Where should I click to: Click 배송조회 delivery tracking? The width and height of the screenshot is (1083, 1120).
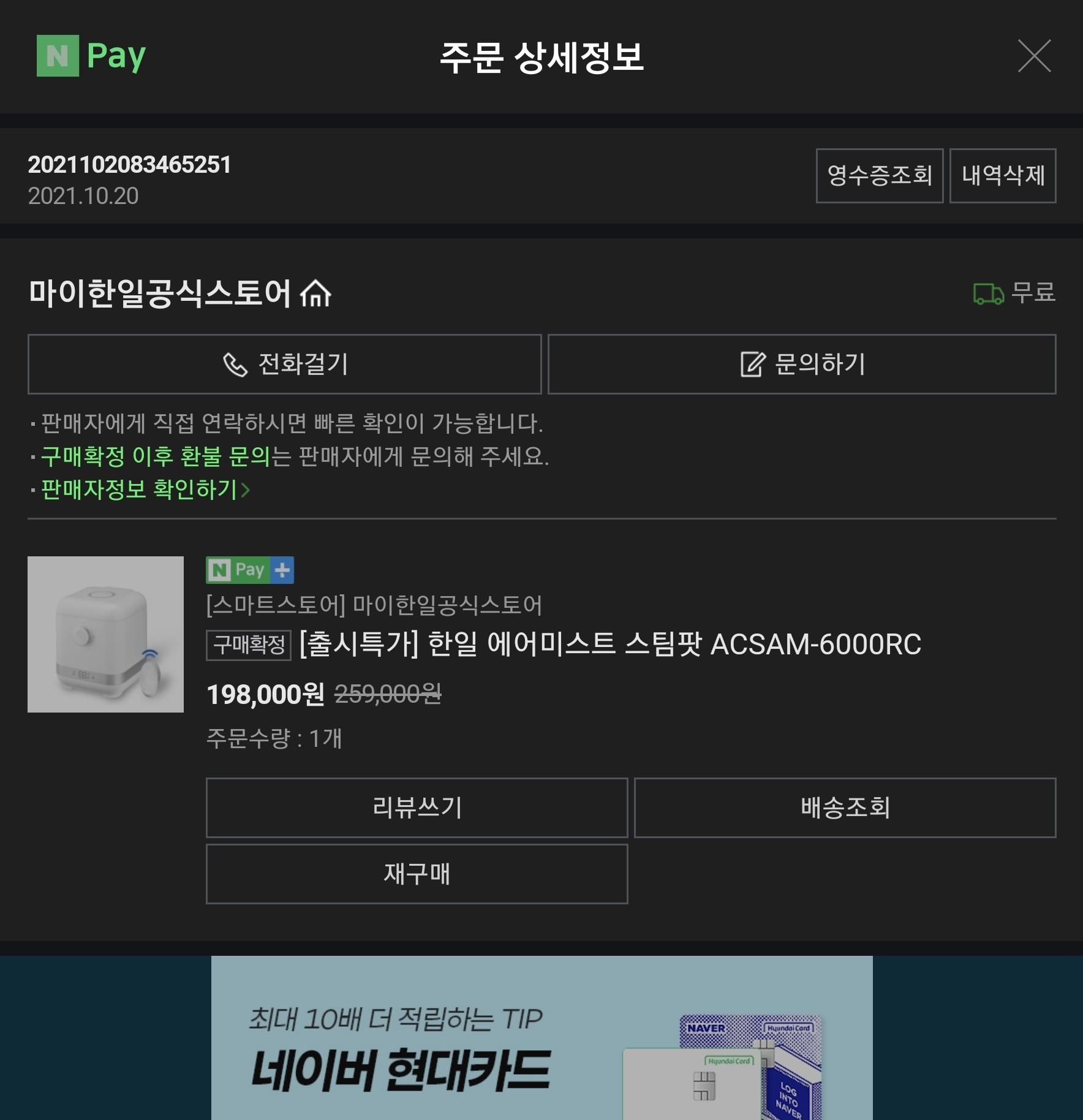845,808
